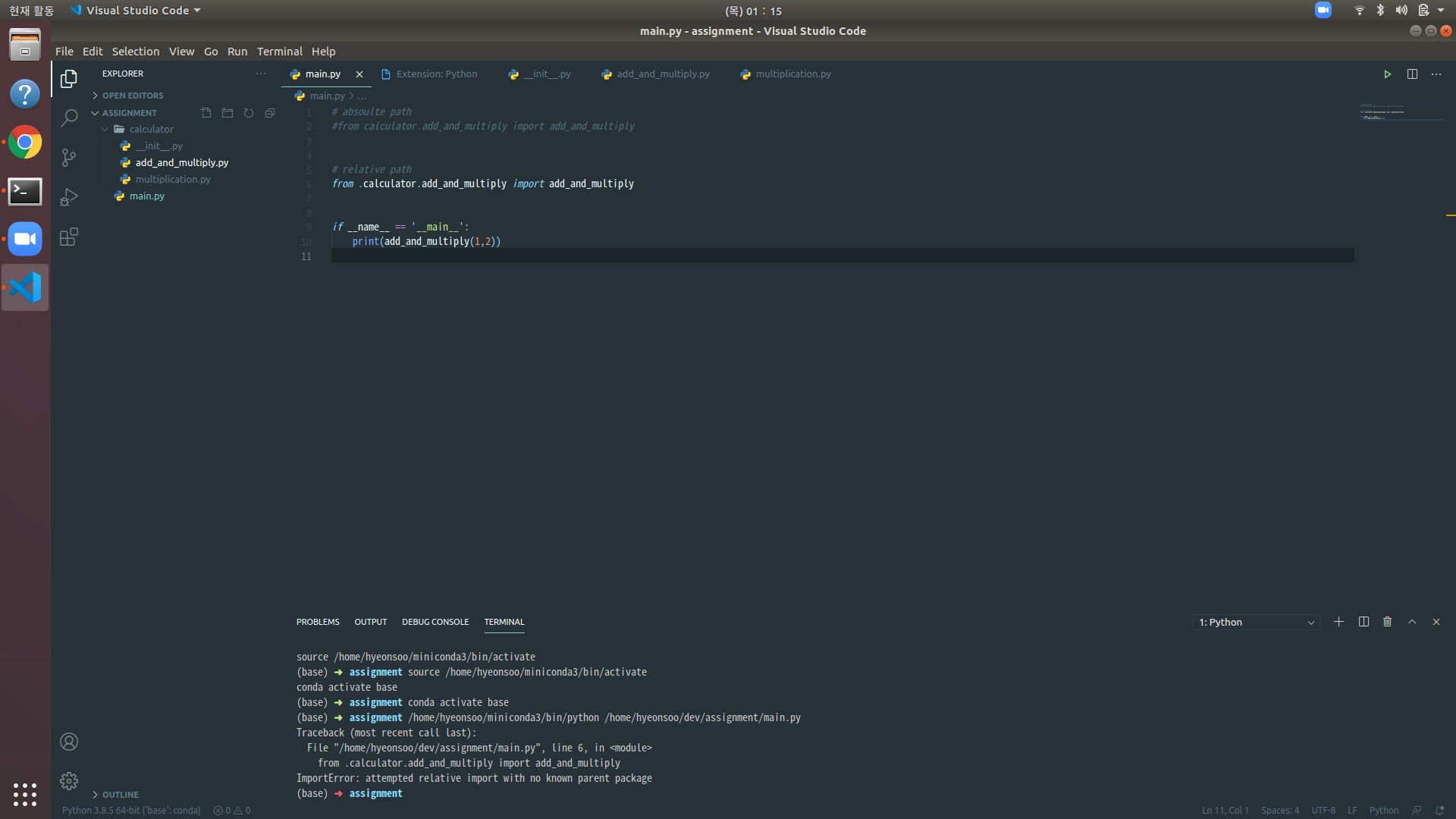Collapse all folders in Explorer

click(270, 112)
